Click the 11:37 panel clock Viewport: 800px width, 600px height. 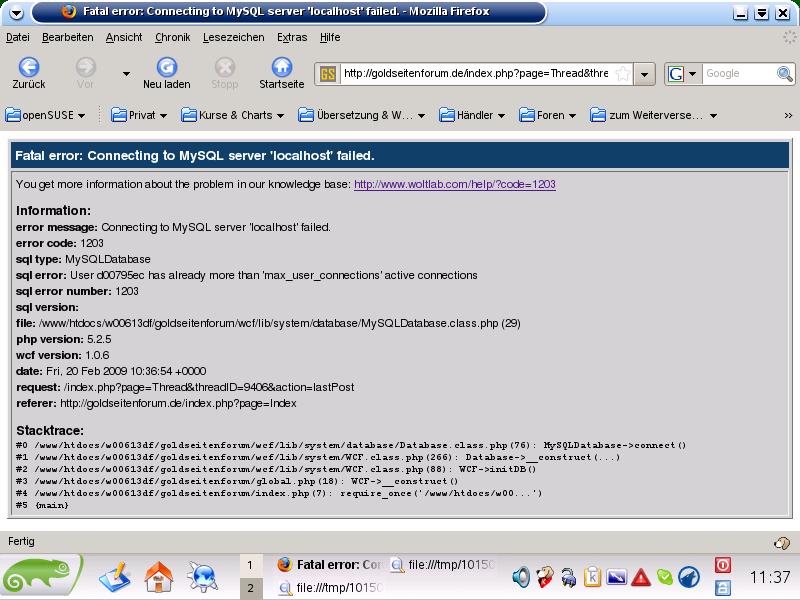769,578
